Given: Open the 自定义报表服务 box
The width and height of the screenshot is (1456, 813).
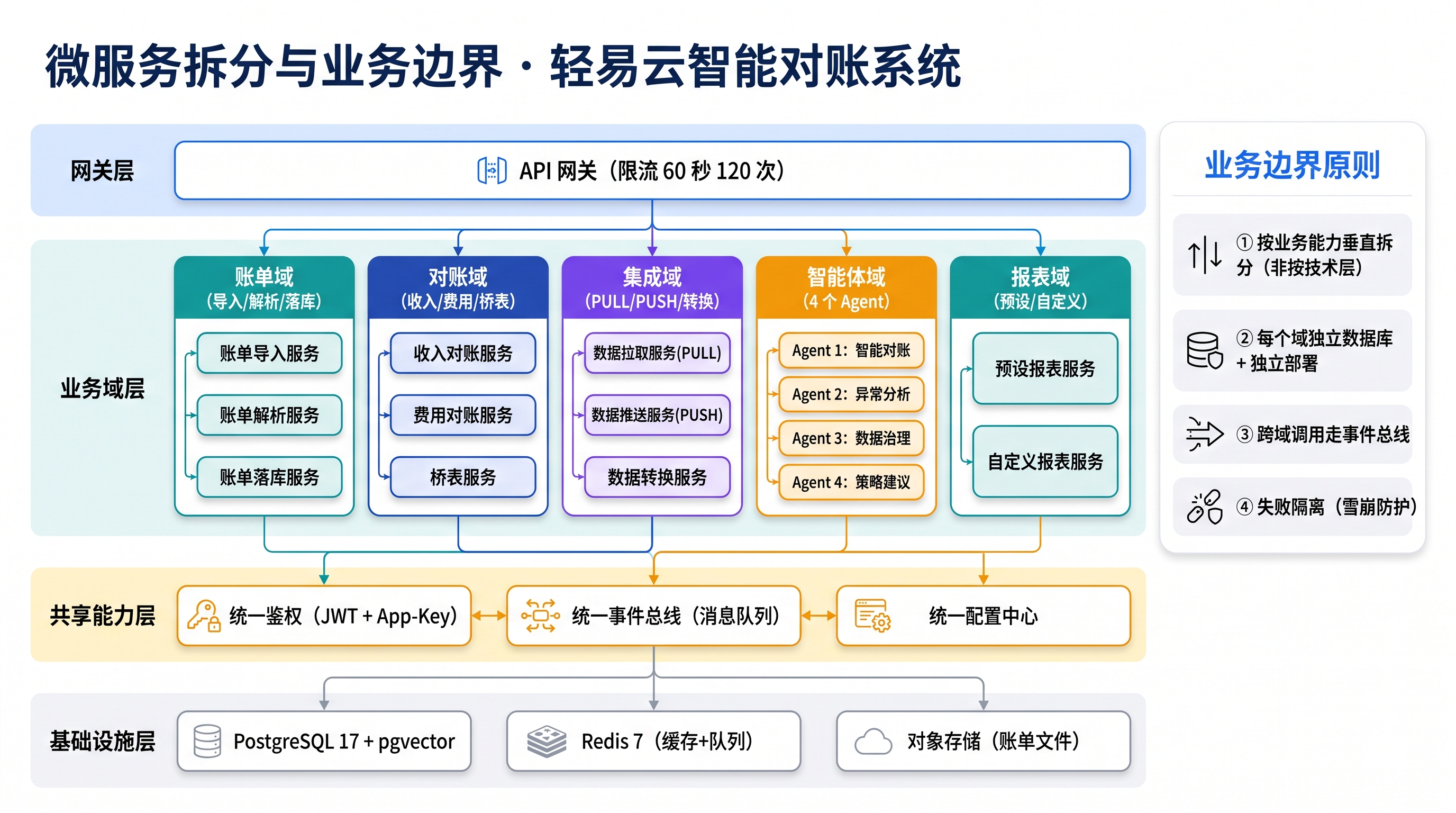Looking at the screenshot, I should (1045, 462).
